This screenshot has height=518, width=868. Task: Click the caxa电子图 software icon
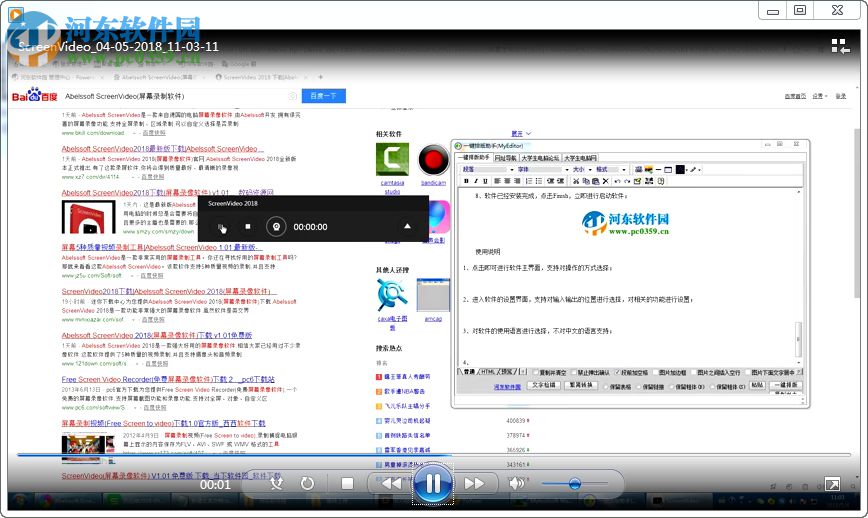click(x=392, y=294)
